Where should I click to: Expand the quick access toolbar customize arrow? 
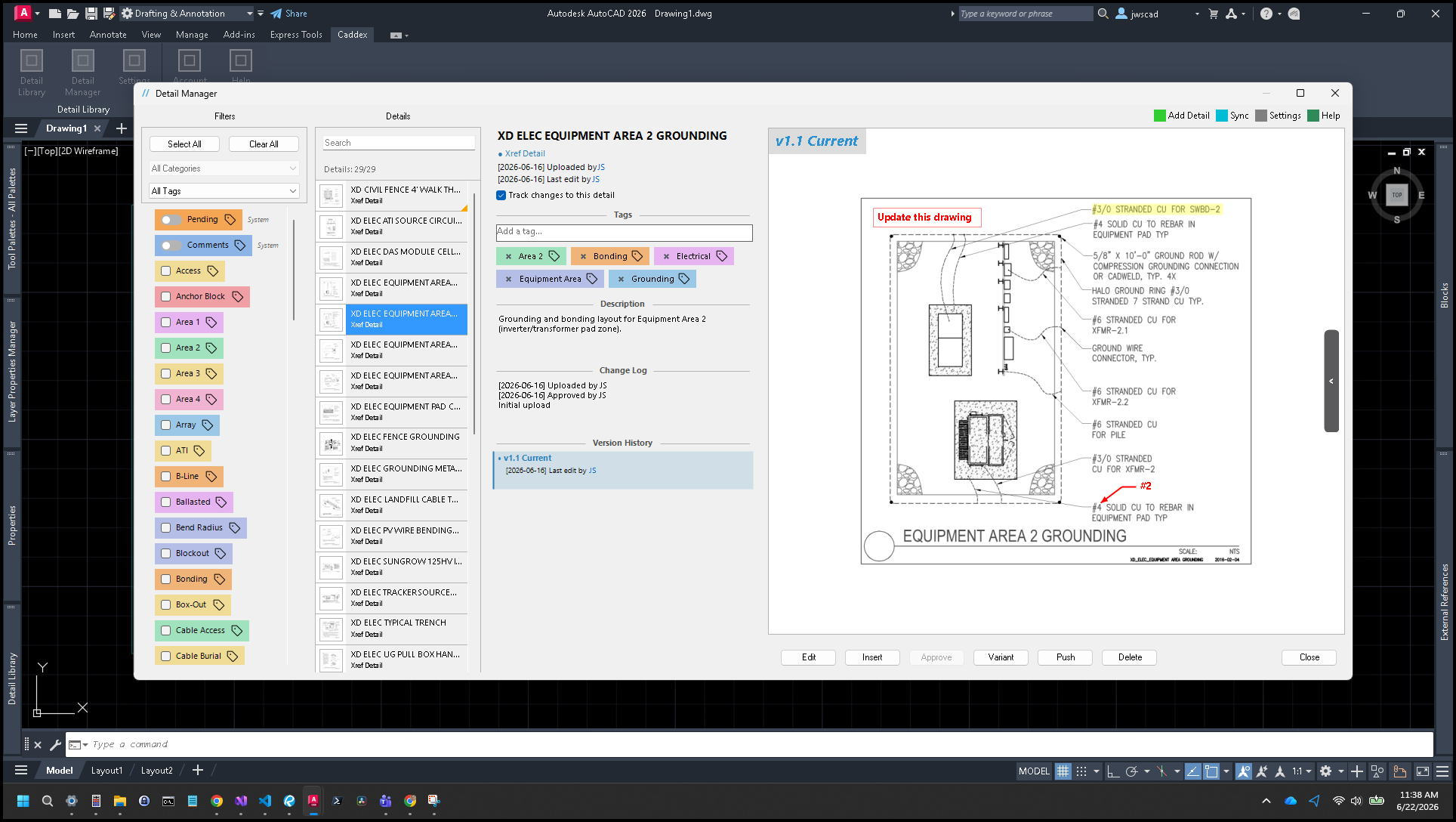(x=261, y=14)
